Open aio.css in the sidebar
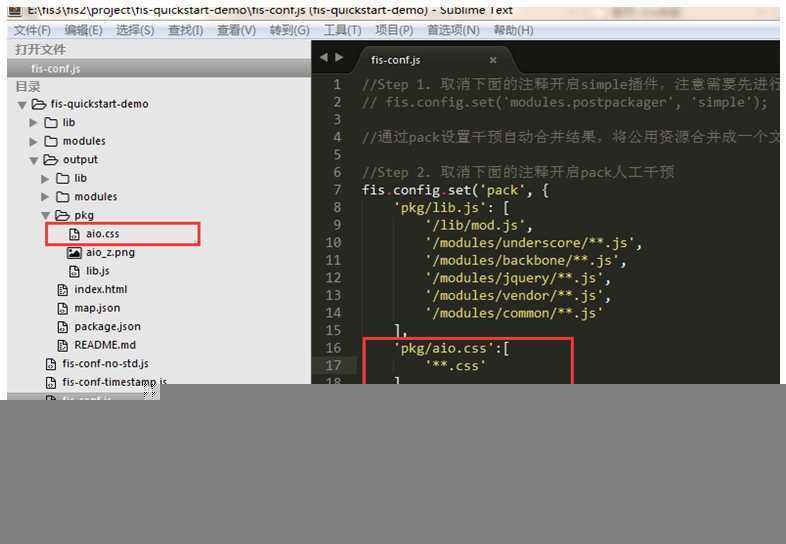The height and width of the screenshot is (544, 786). pyautogui.click(x=102, y=234)
